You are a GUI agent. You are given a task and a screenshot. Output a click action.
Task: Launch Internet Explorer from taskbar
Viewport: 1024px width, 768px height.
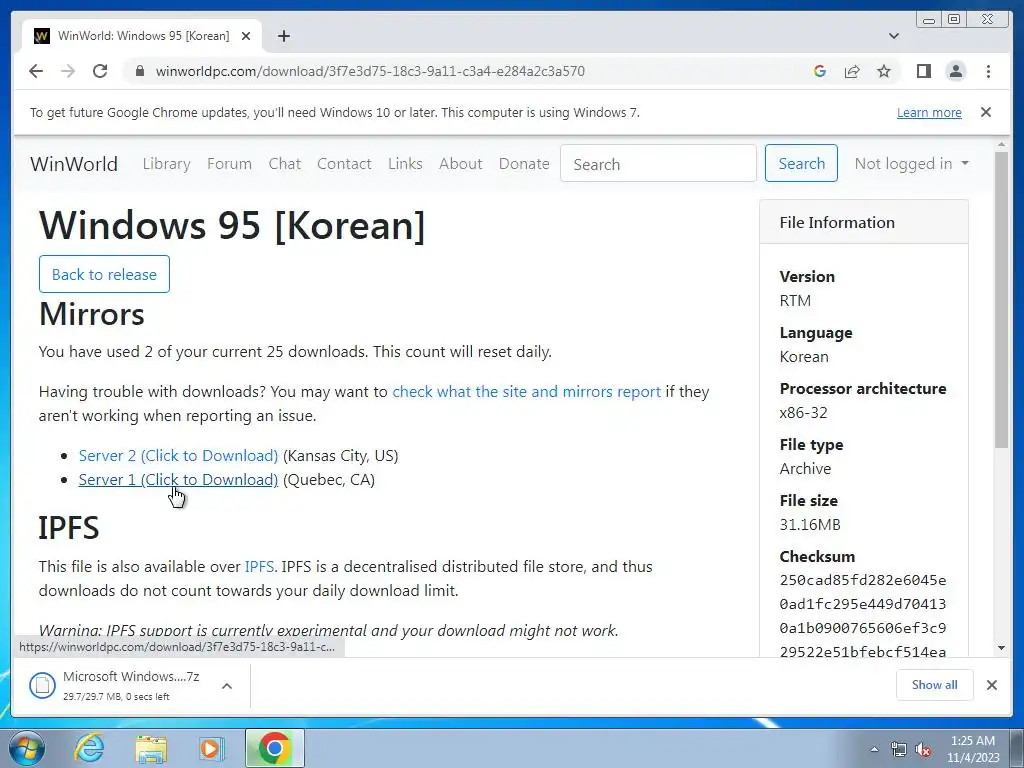click(x=89, y=748)
